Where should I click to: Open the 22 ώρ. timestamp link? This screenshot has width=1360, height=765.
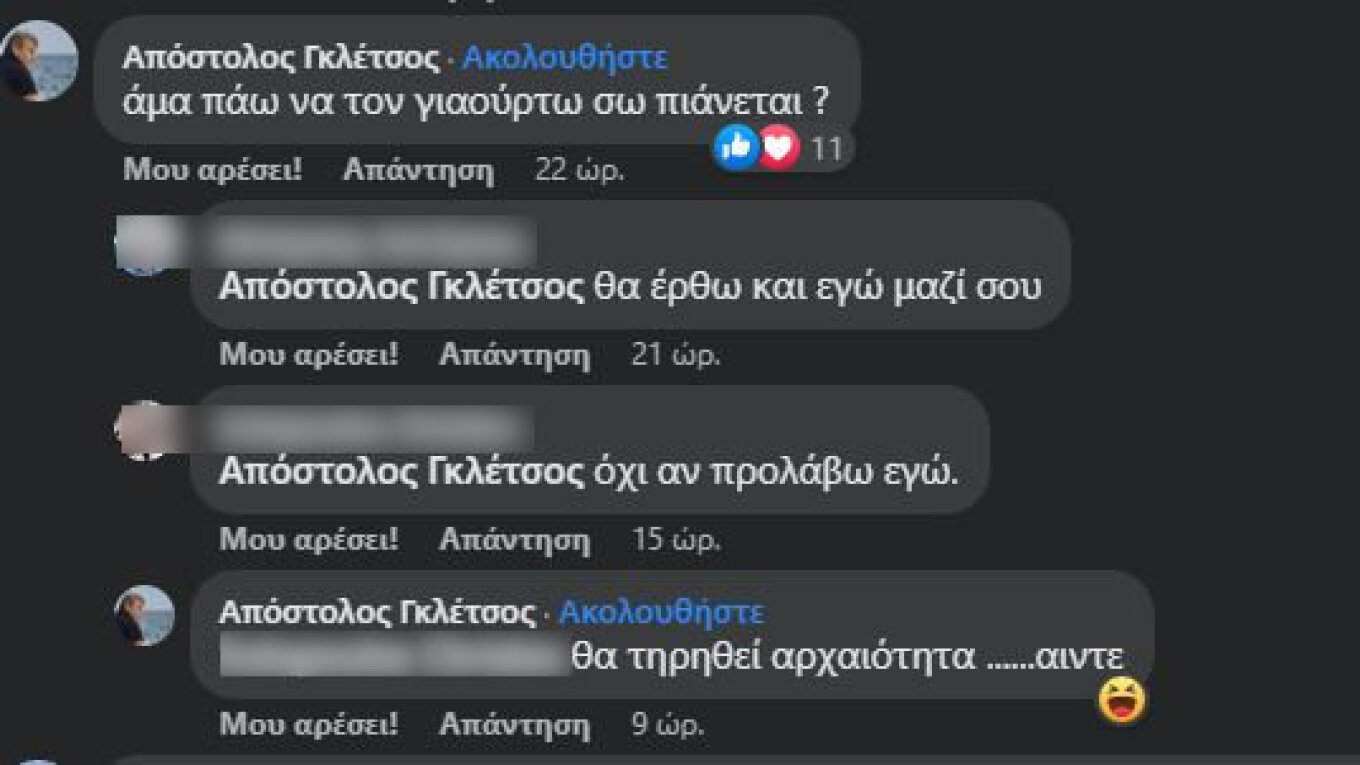pos(580,170)
